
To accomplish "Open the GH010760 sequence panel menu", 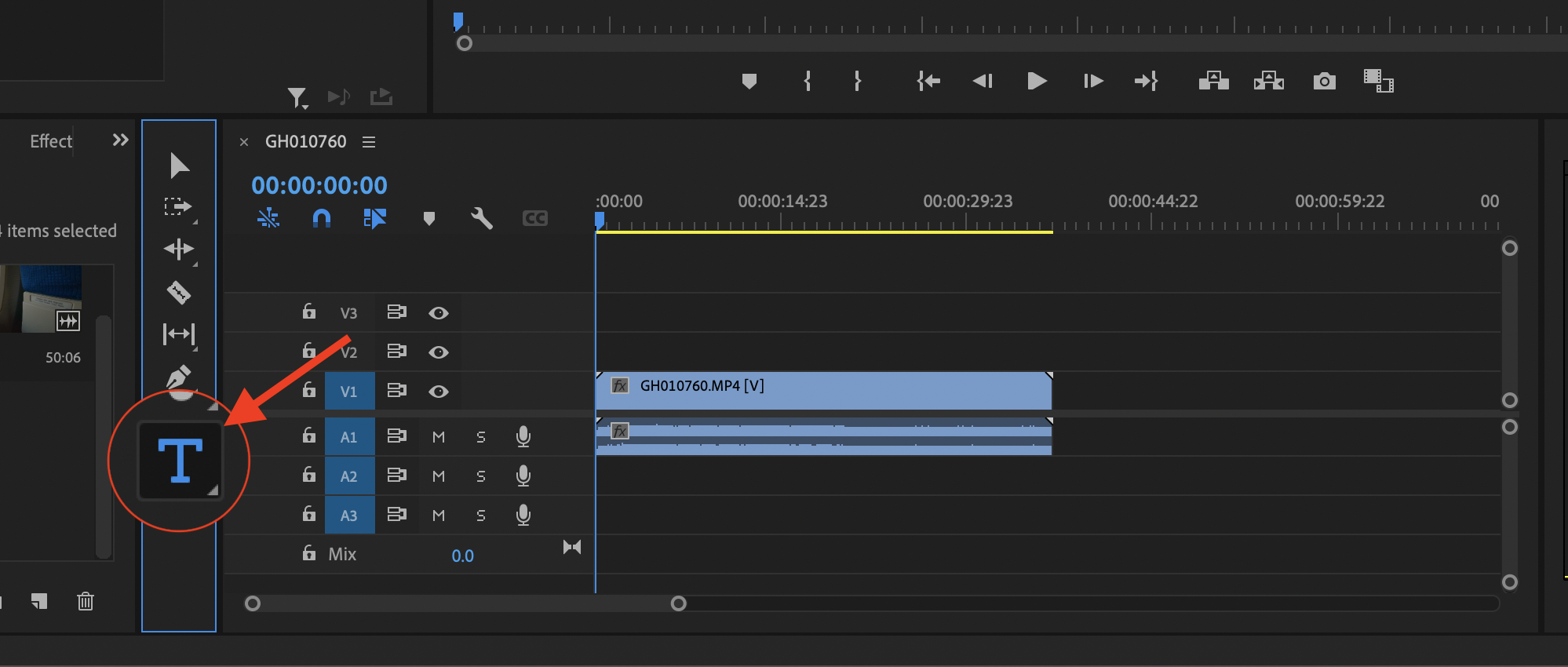I will pos(369,142).
